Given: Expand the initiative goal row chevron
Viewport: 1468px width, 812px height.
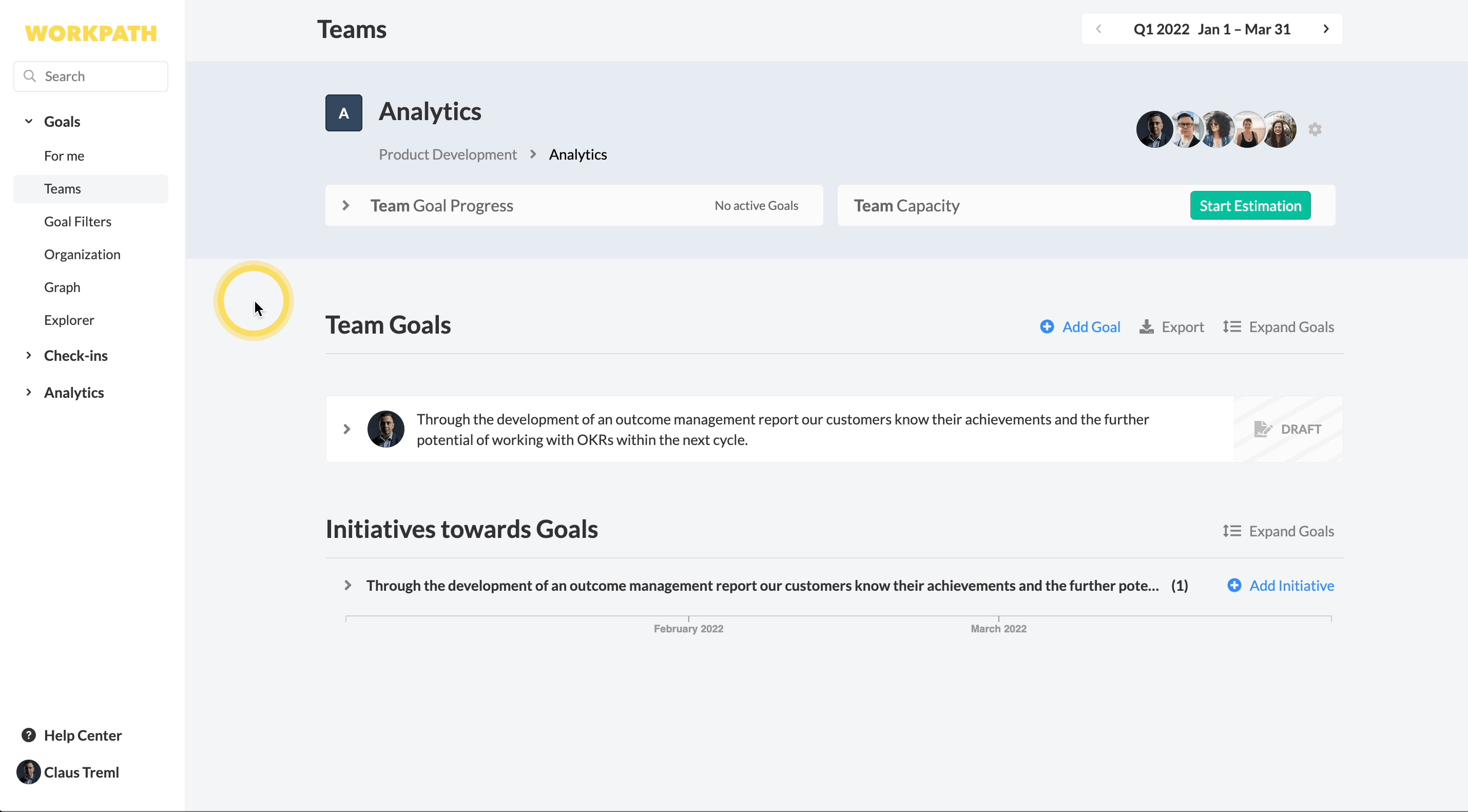Looking at the screenshot, I should 347,585.
